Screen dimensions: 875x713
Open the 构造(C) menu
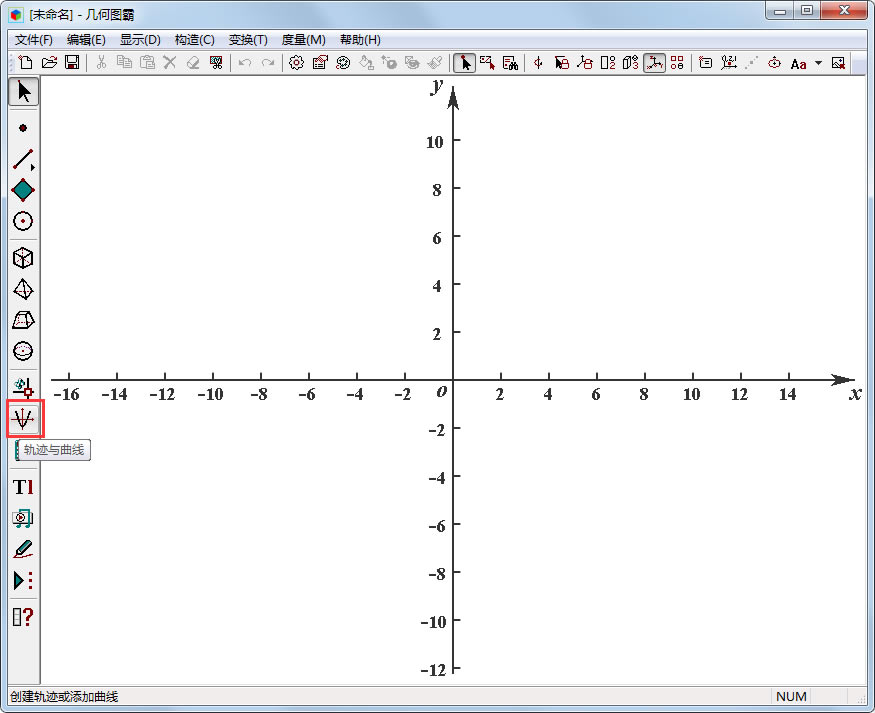[194, 40]
